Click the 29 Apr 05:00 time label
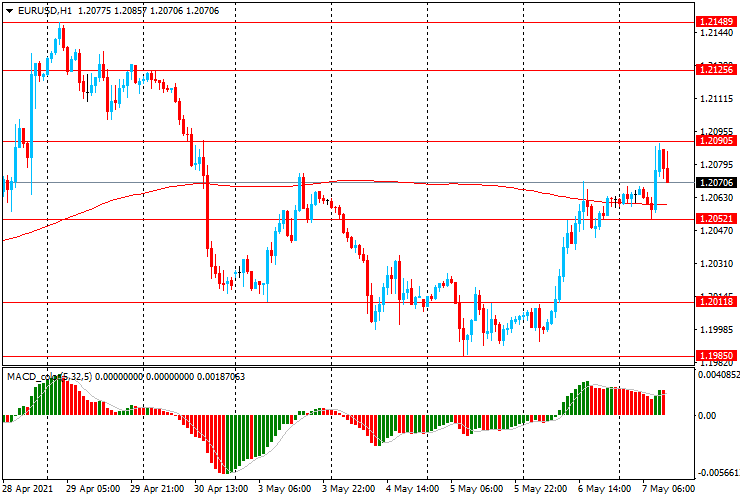The height and width of the screenshot is (500, 740). 93,489
